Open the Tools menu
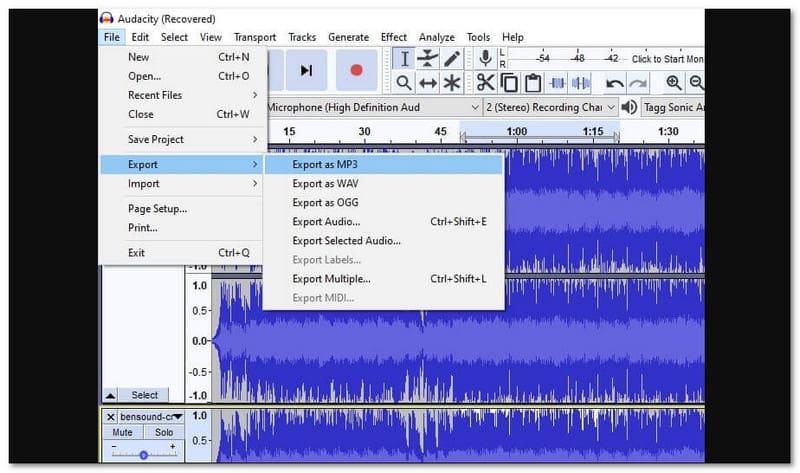The height and width of the screenshot is (473, 800). click(x=478, y=37)
